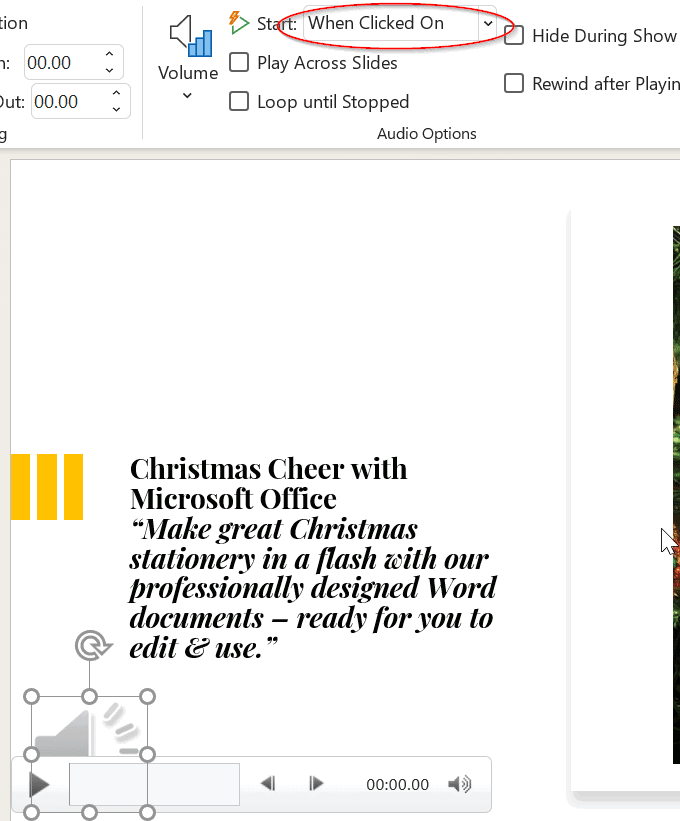
Task: Skip backward in the audio player
Action: [x=268, y=785]
